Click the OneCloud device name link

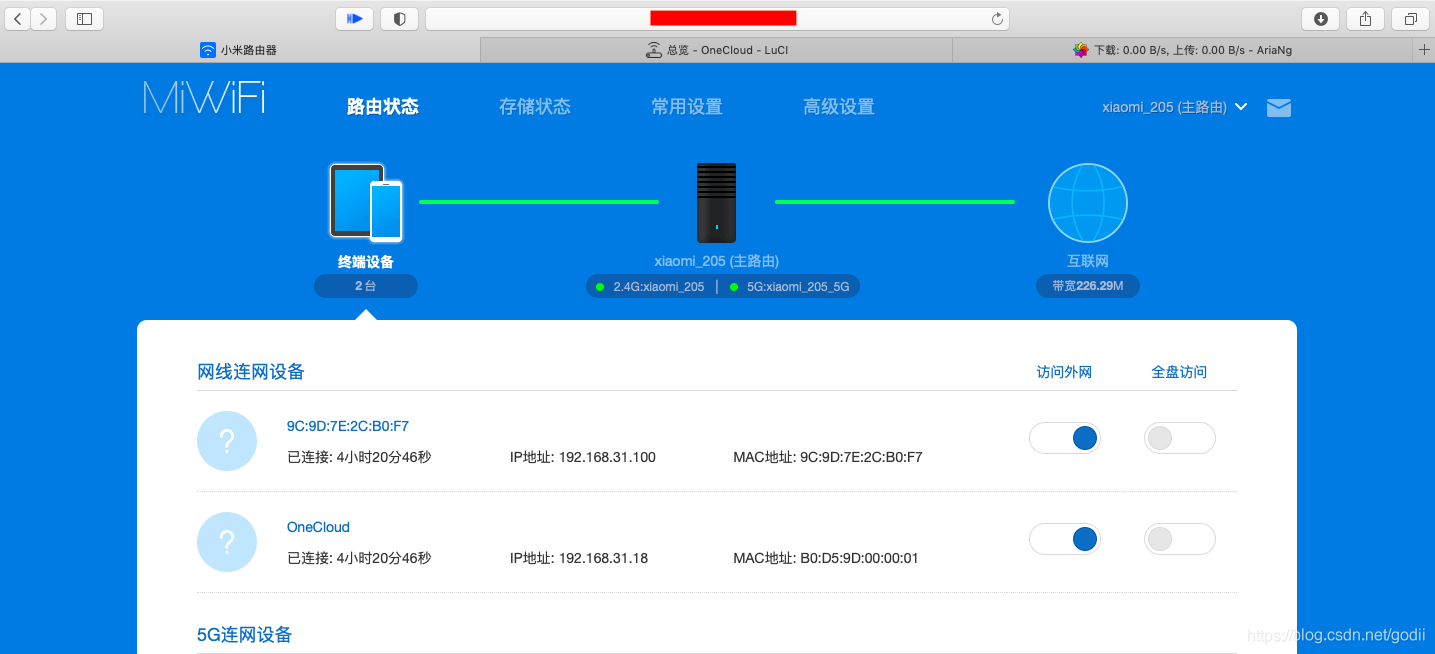click(318, 527)
